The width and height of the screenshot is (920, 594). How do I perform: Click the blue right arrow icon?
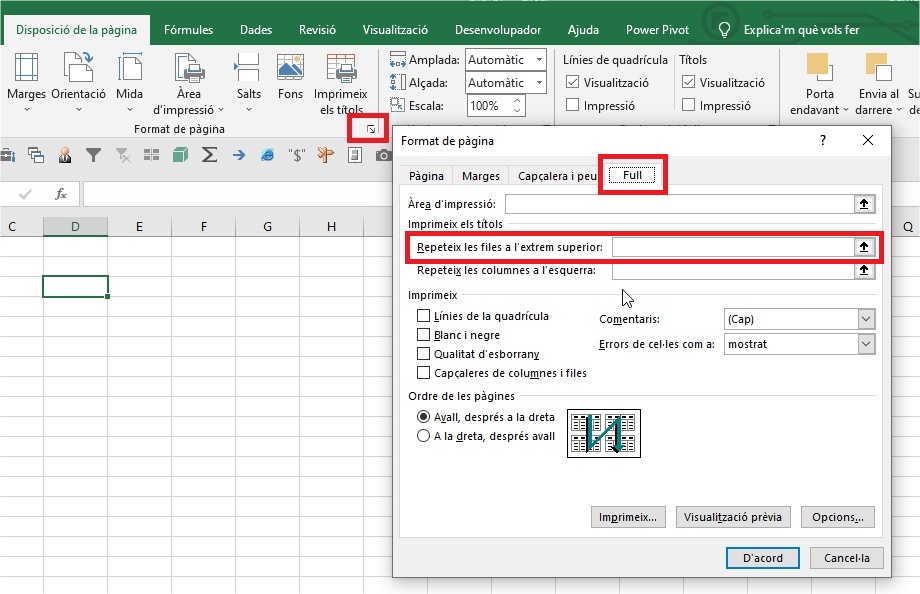239,155
